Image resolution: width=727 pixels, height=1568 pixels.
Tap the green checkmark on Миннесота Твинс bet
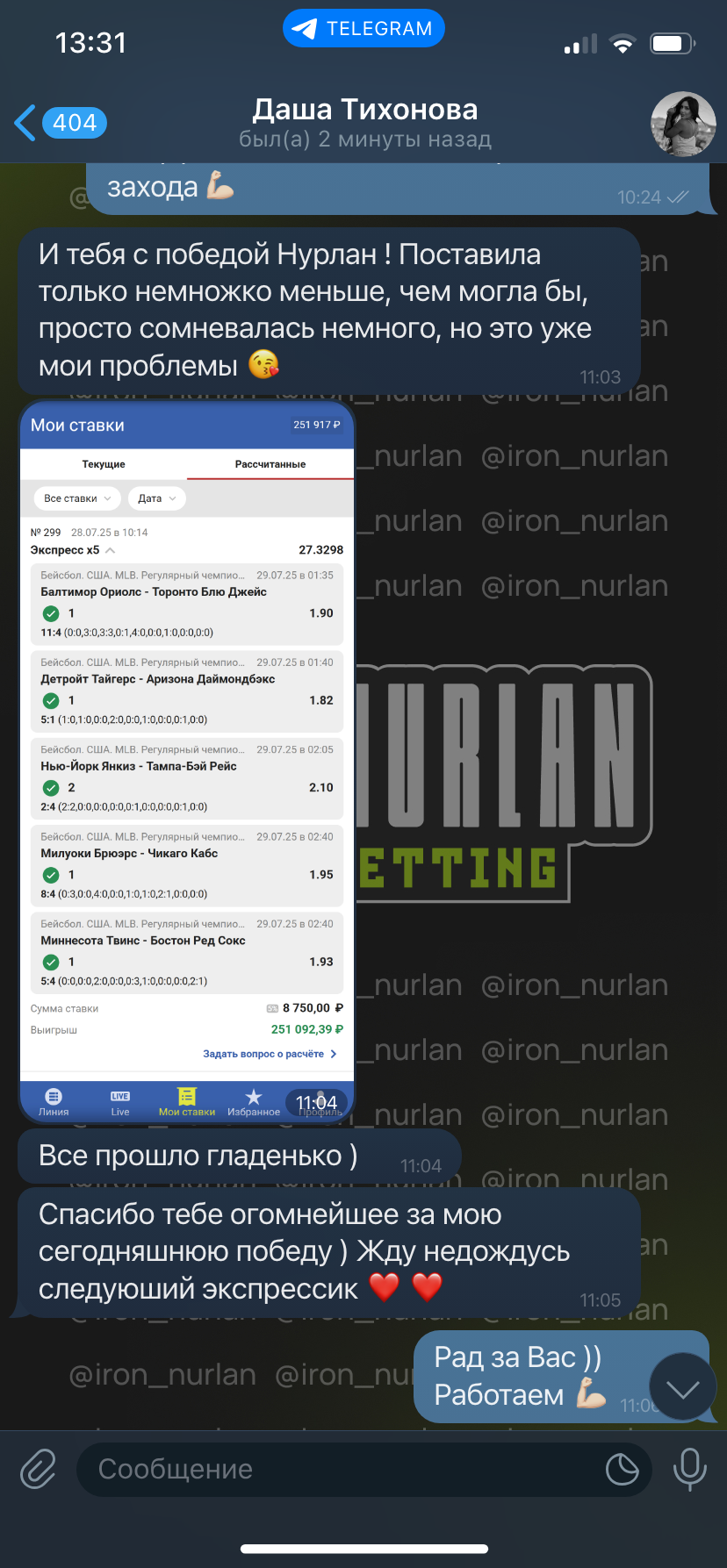(51, 963)
